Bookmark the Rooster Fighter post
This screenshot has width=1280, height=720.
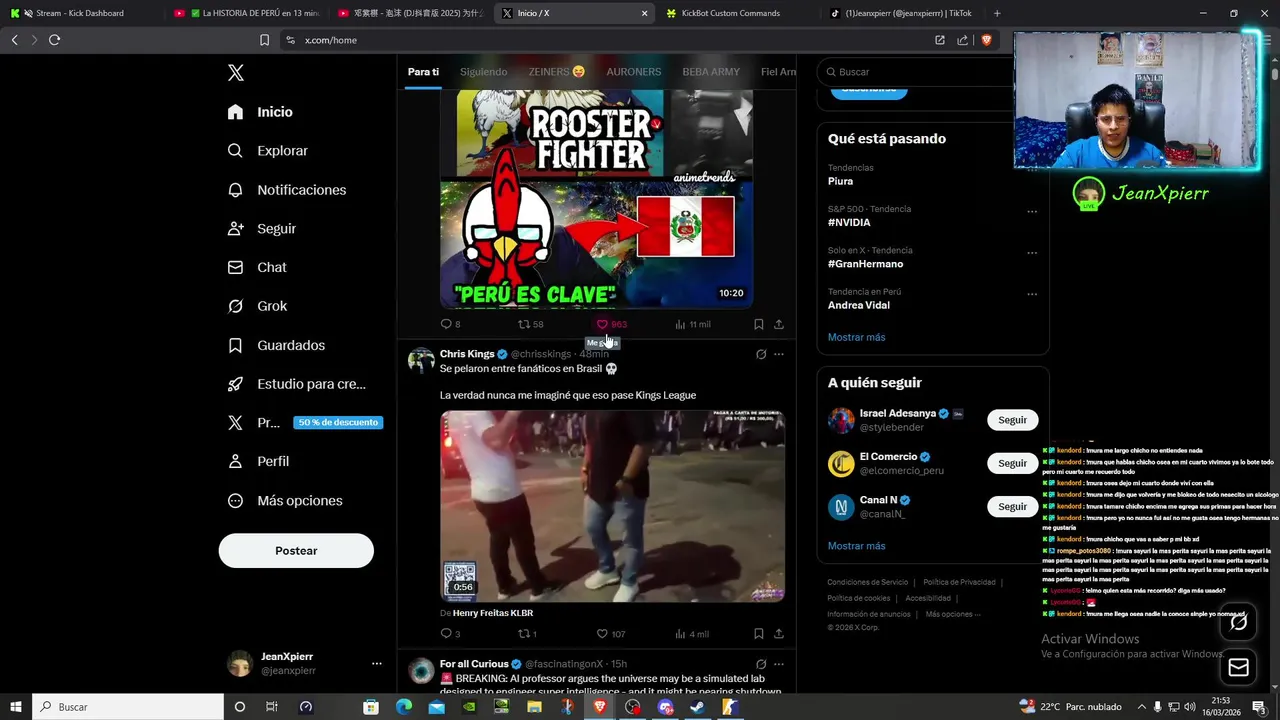pyautogui.click(x=758, y=324)
